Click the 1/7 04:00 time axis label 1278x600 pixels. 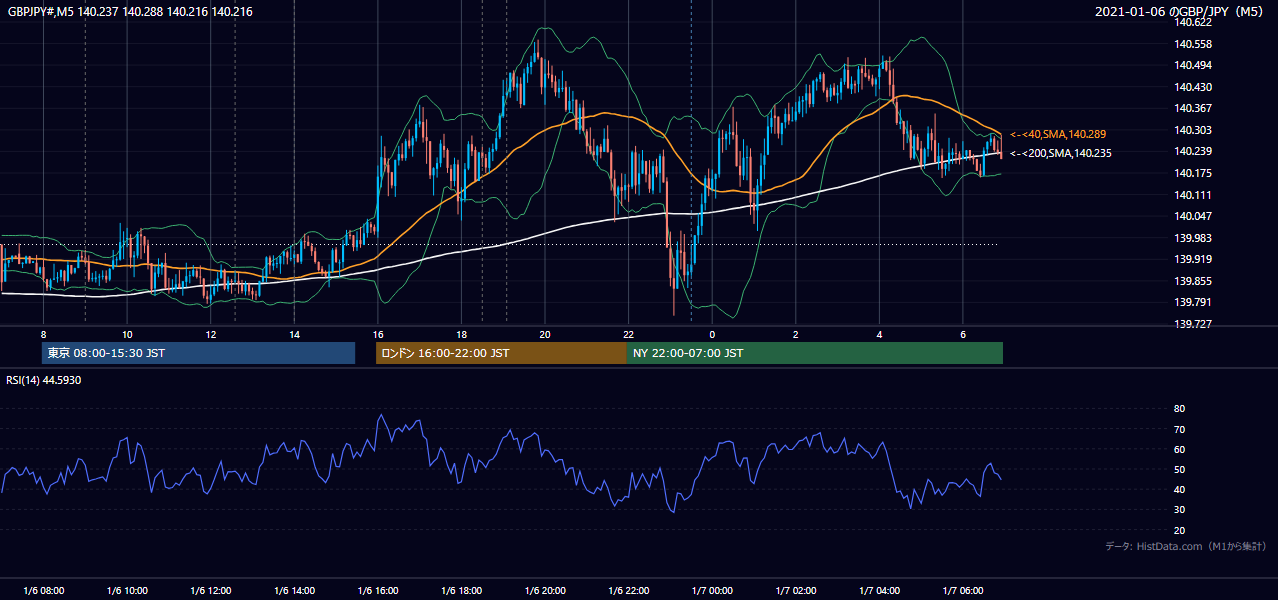click(880, 591)
